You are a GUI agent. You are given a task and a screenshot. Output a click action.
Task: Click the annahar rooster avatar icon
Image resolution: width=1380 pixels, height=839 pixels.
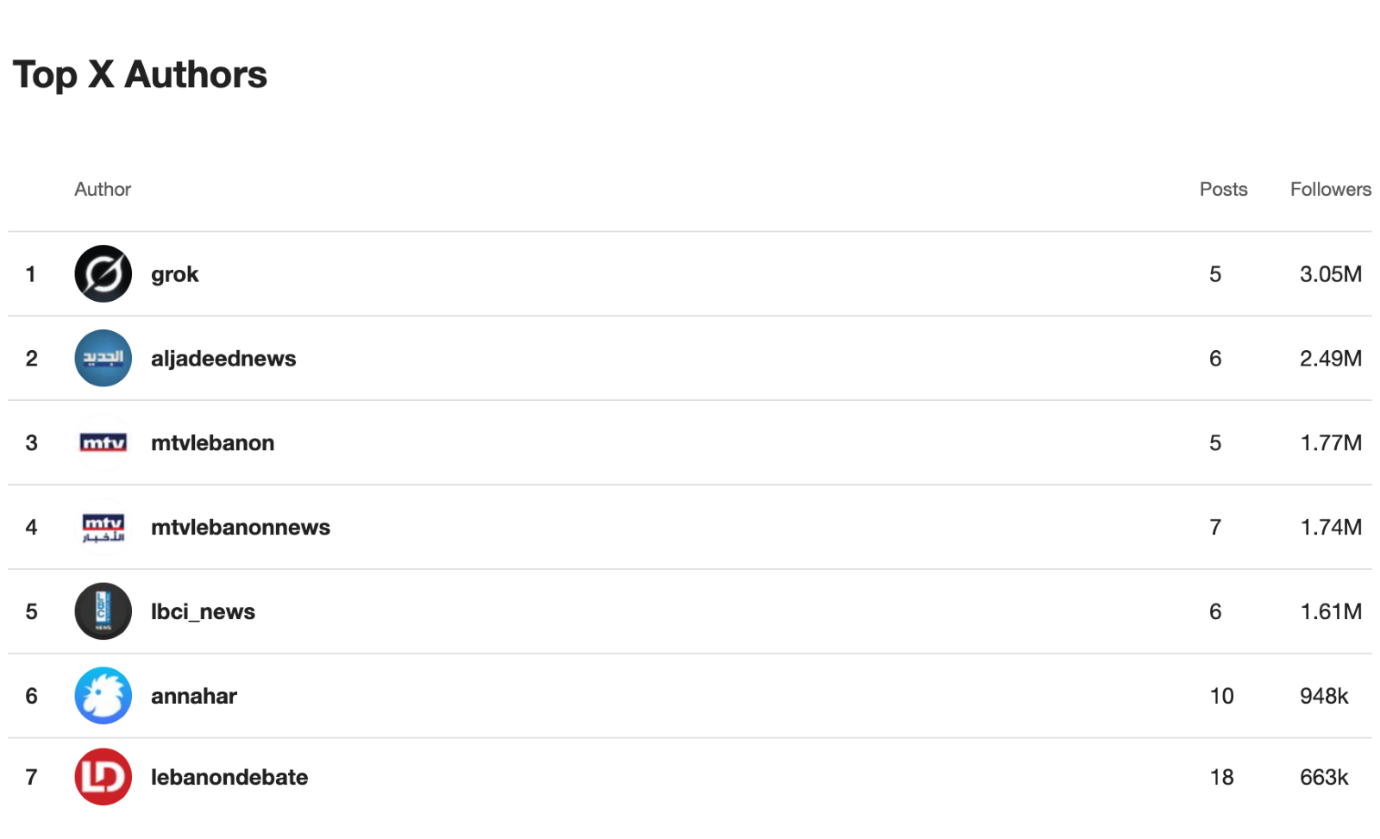pos(103,696)
